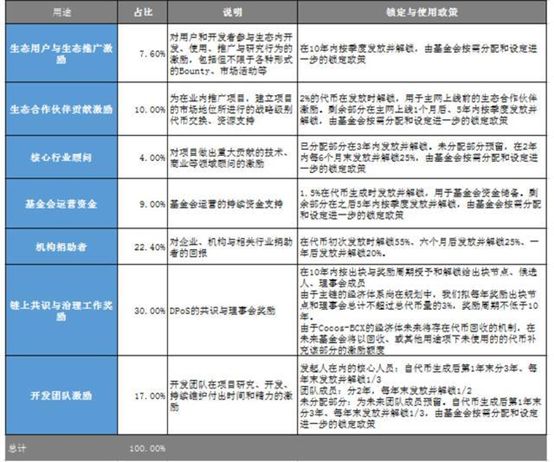Select the 30.00% percentage cell
The image size is (554, 462).
coord(142,310)
